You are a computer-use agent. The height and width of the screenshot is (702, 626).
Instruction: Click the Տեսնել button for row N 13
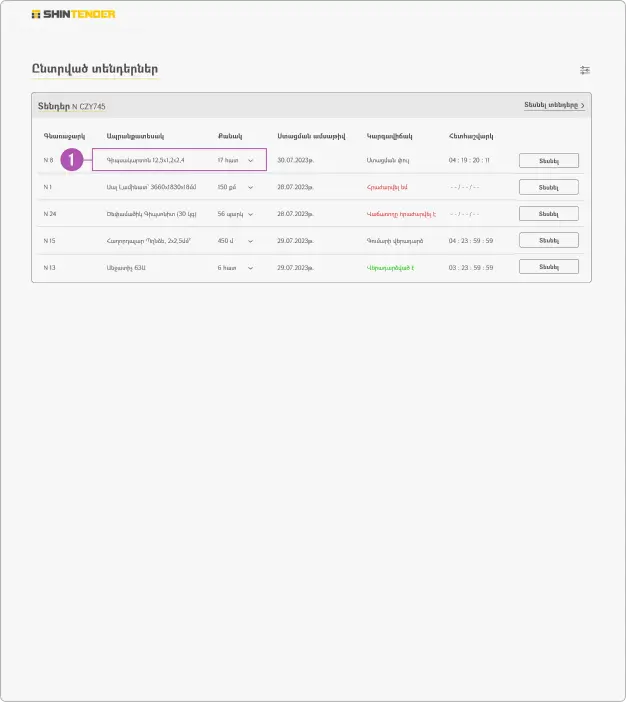[x=548, y=267]
